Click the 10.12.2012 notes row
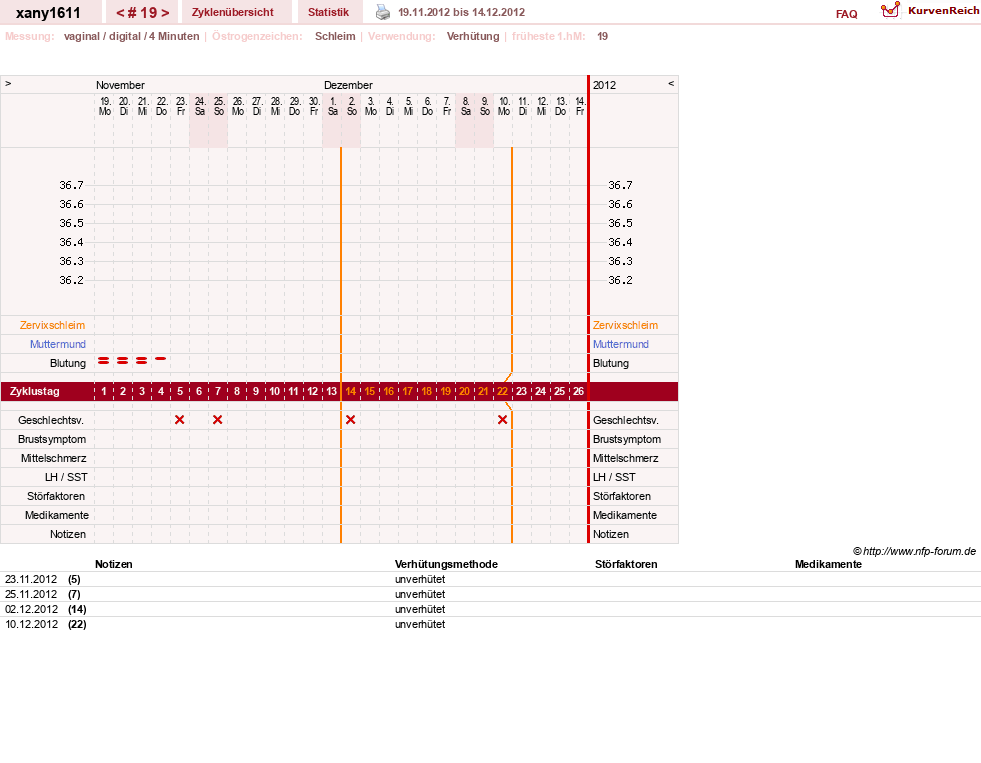Screen dimensions: 981x763 [x=490, y=624]
